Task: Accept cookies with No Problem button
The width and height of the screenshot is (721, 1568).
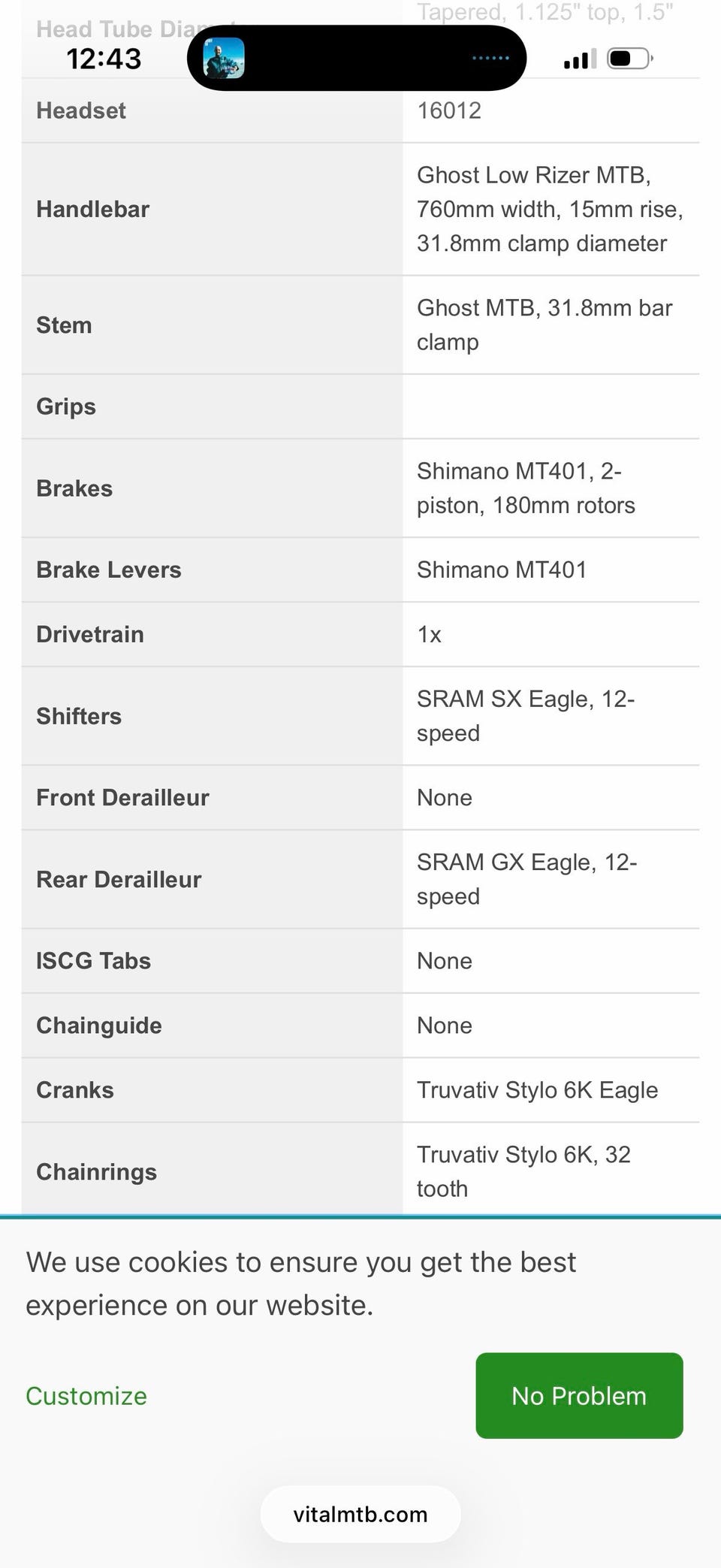Action: [x=579, y=1395]
